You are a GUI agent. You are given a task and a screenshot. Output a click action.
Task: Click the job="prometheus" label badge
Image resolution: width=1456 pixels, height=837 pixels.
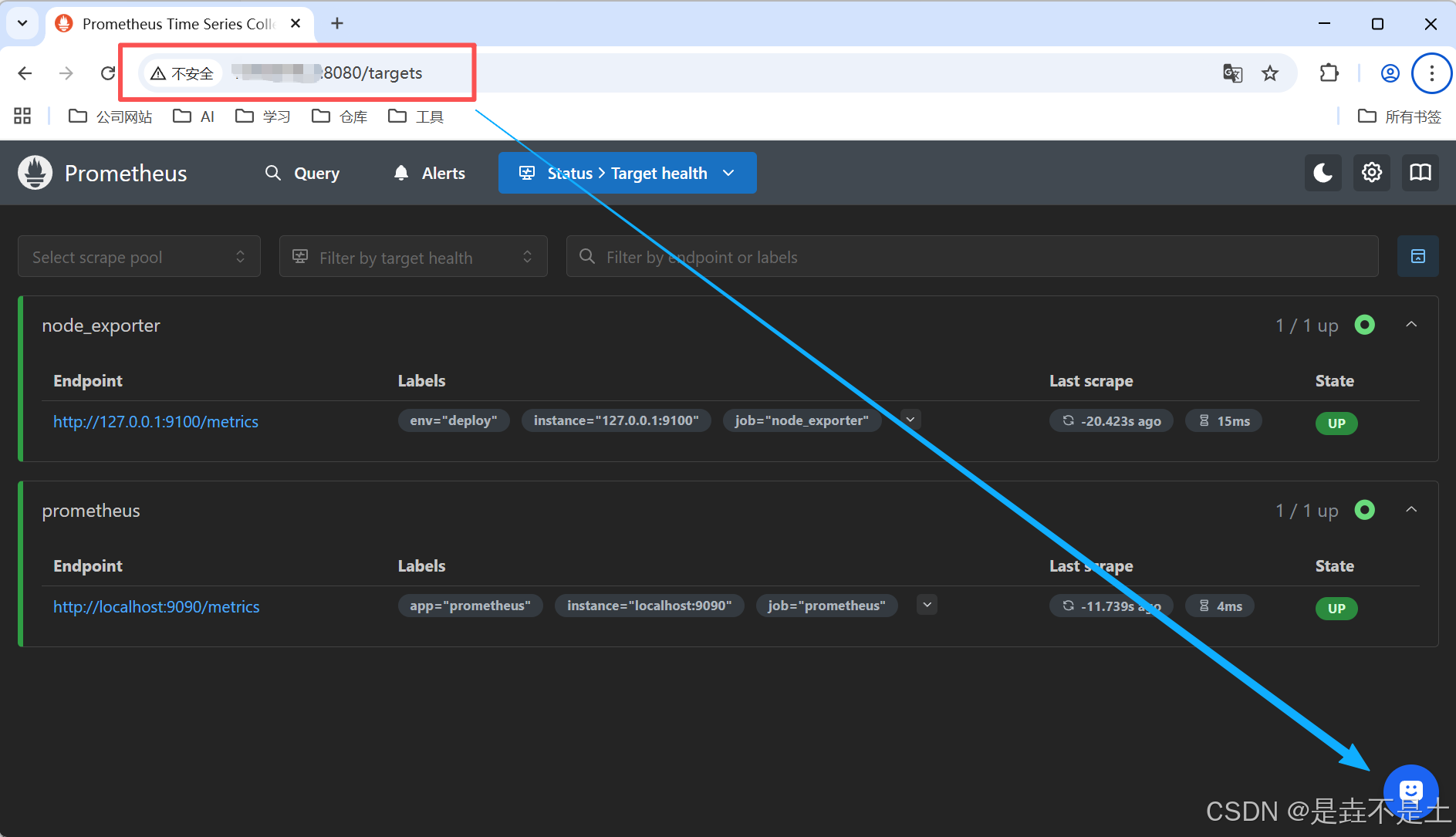(x=826, y=606)
